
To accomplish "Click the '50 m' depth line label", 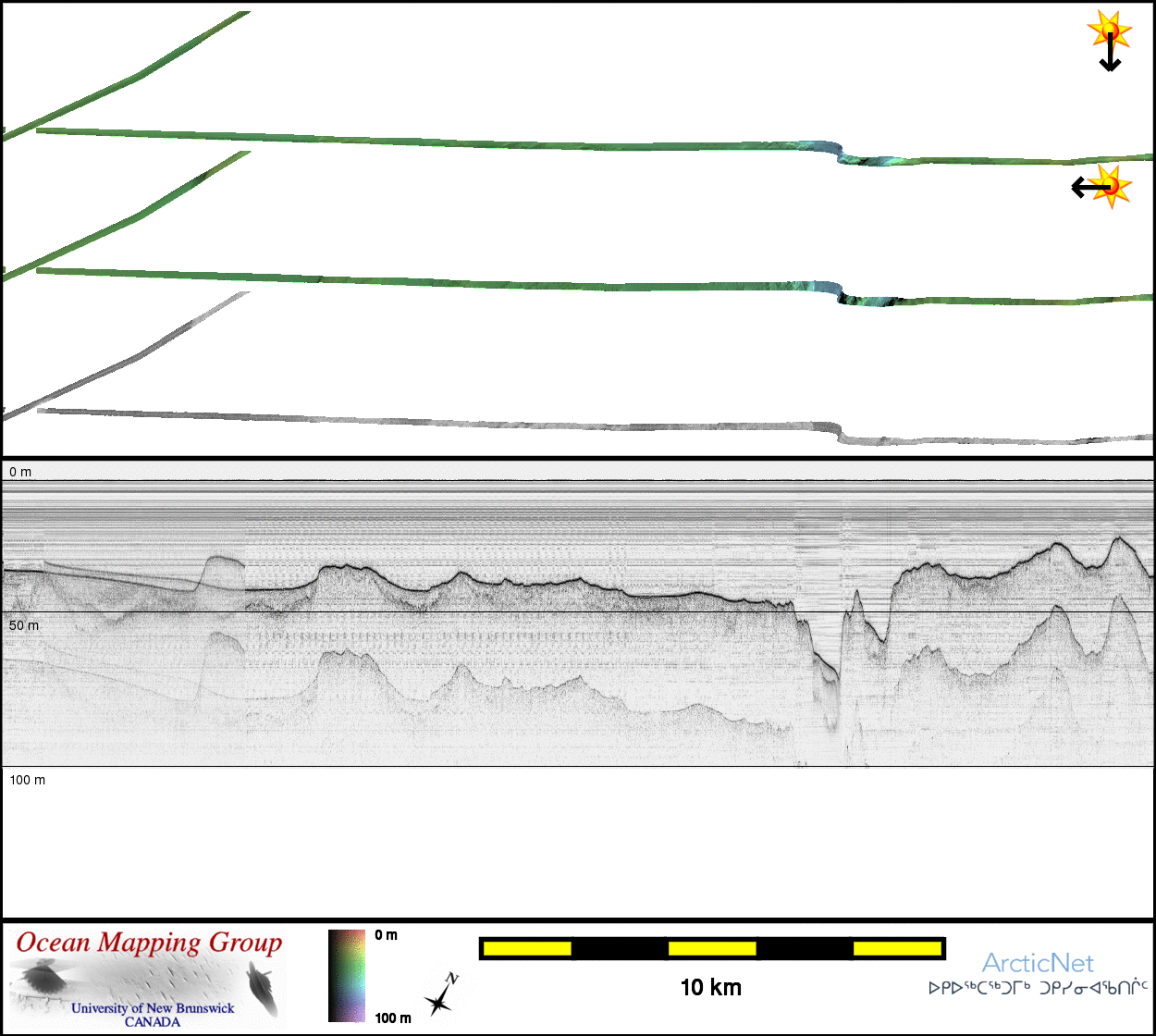I will click(x=24, y=625).
